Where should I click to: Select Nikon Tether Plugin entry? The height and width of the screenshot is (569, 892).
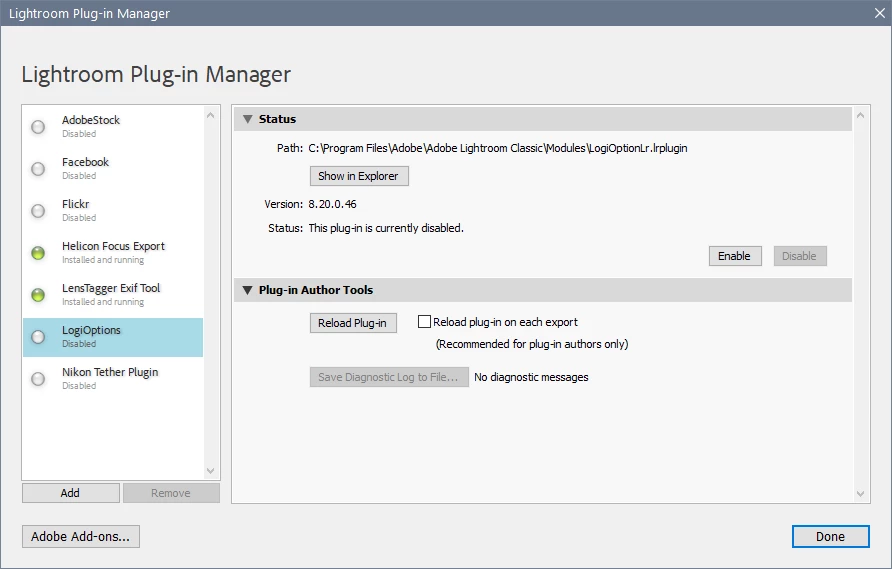[113, 379]
